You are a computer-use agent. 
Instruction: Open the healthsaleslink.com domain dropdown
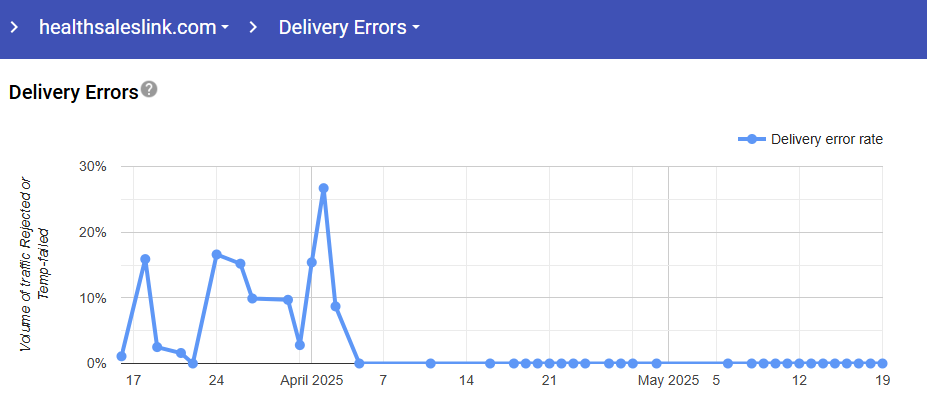[x=133, y=27]
